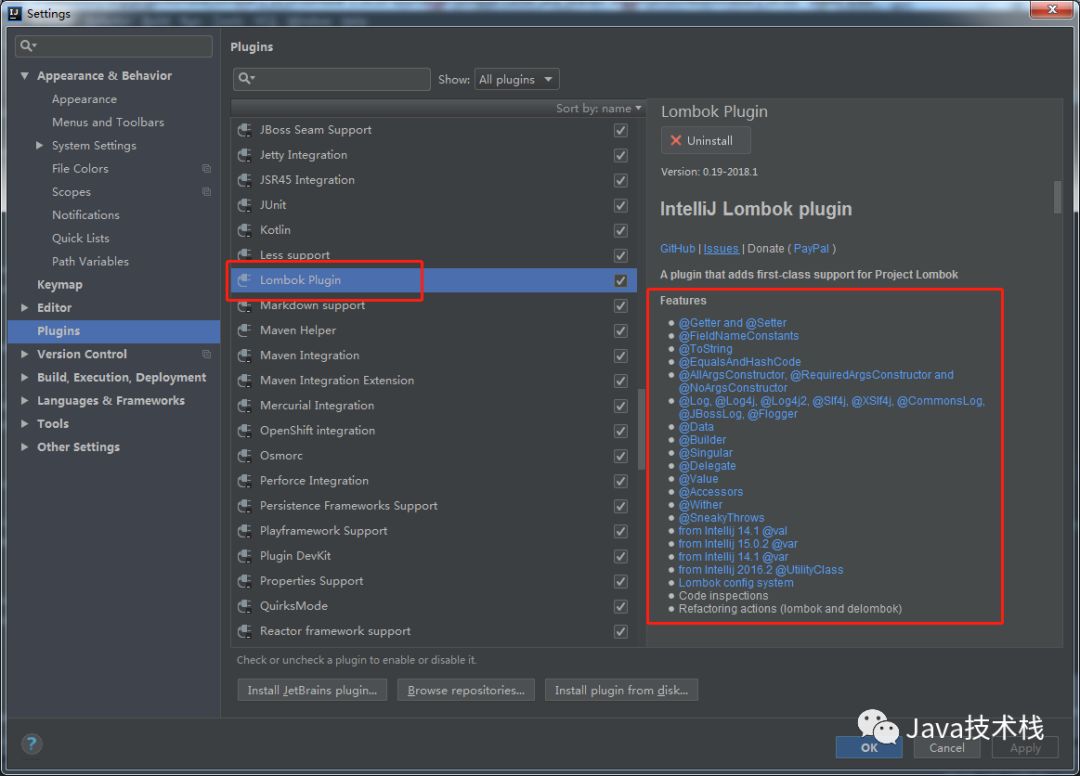Select Keymap in the settings tree

[x=60, y=284]
